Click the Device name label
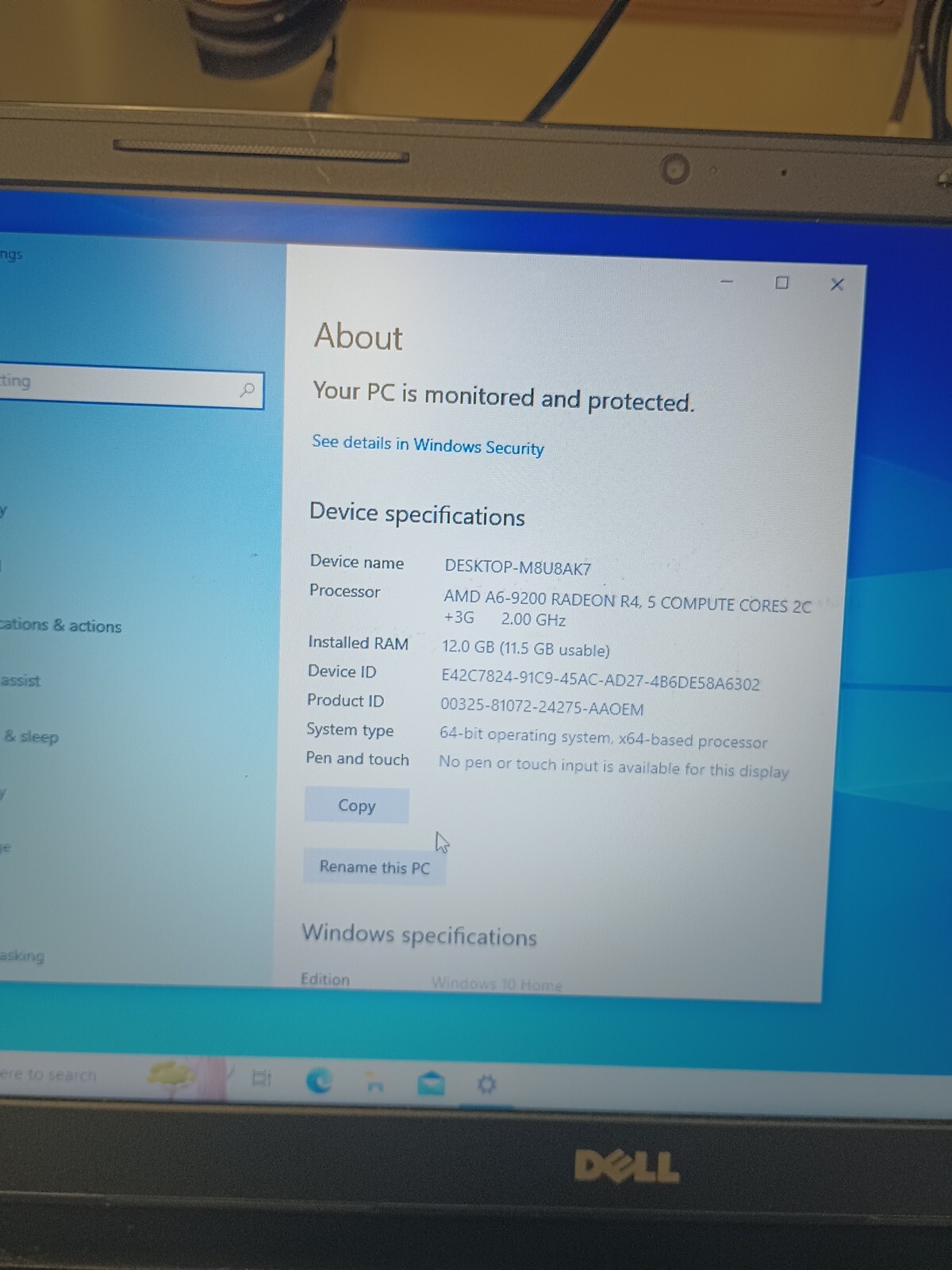Viewport: 952px width, 1270px height. click(x=357, y=562)
